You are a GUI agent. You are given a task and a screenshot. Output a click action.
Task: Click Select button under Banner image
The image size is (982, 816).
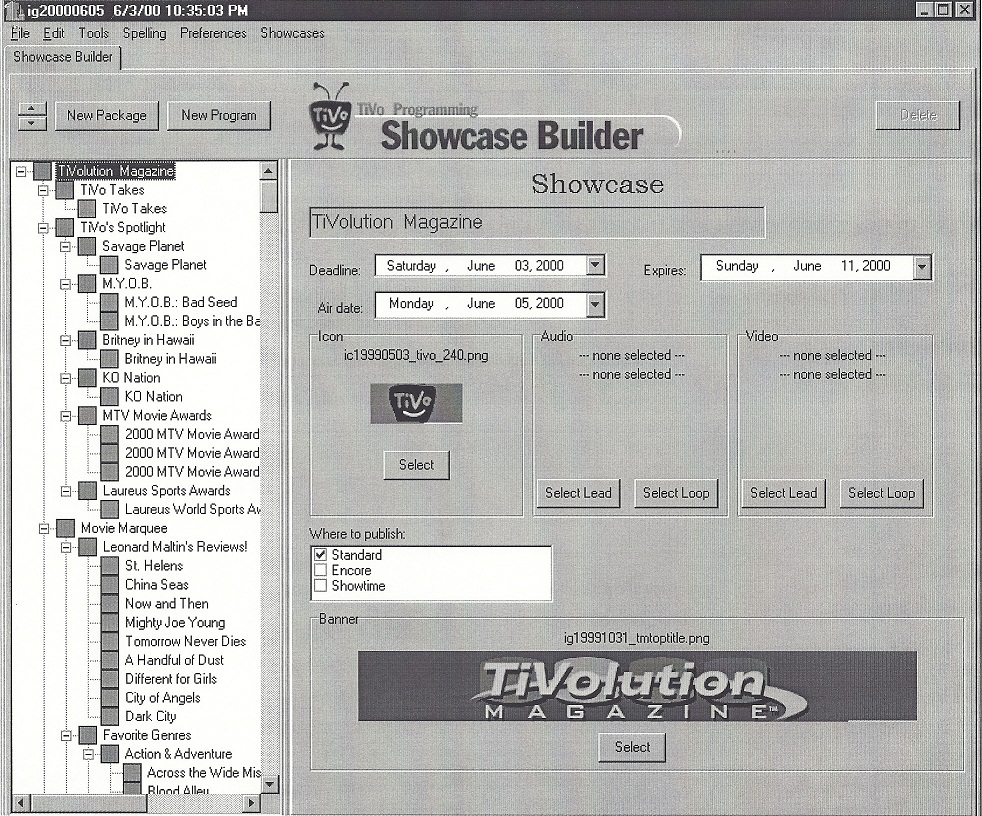tap(632, 748)
